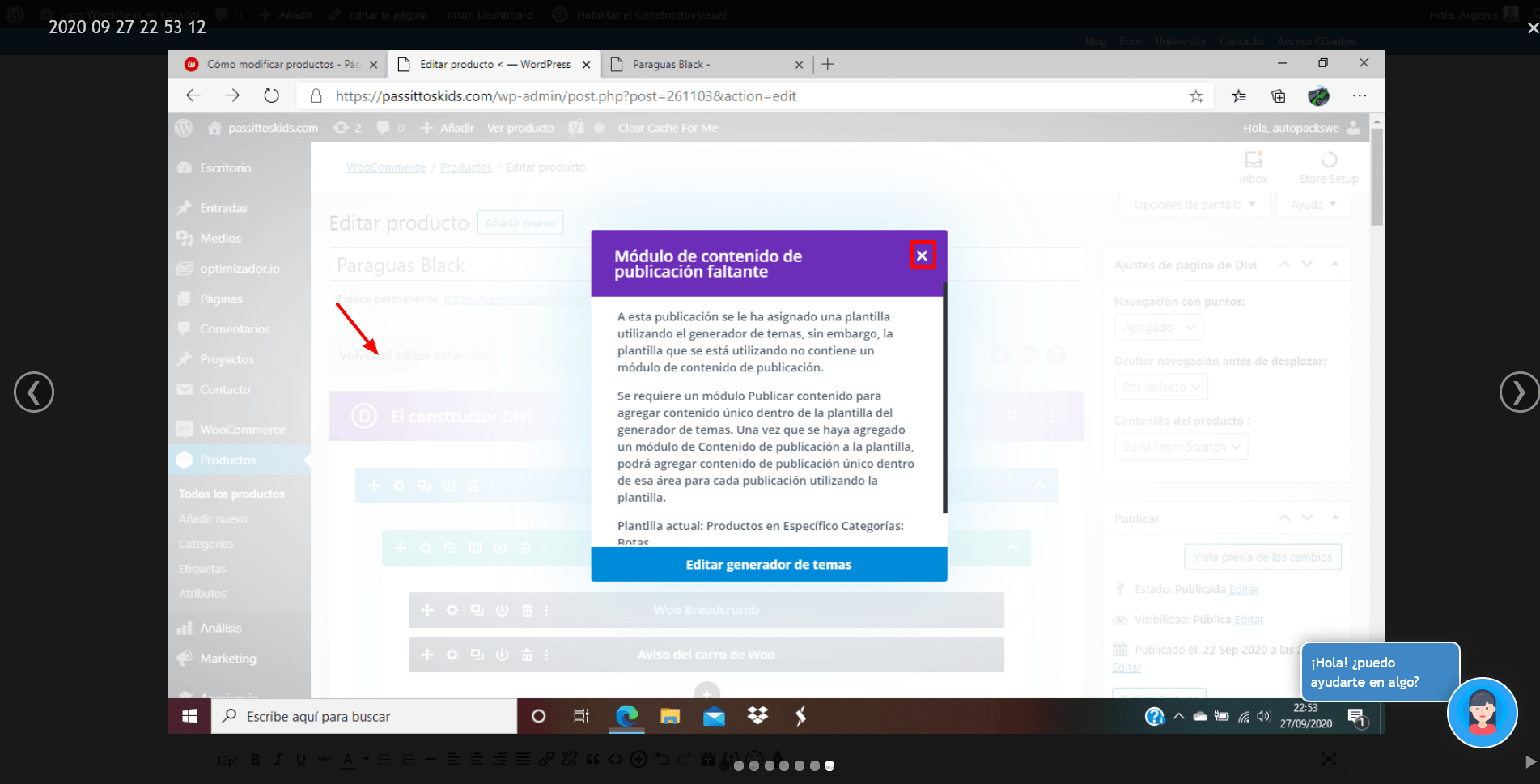The height and width of the screenshot is (784, 1540).
Task: Open Windows Start menu
Action: point(189,716)
